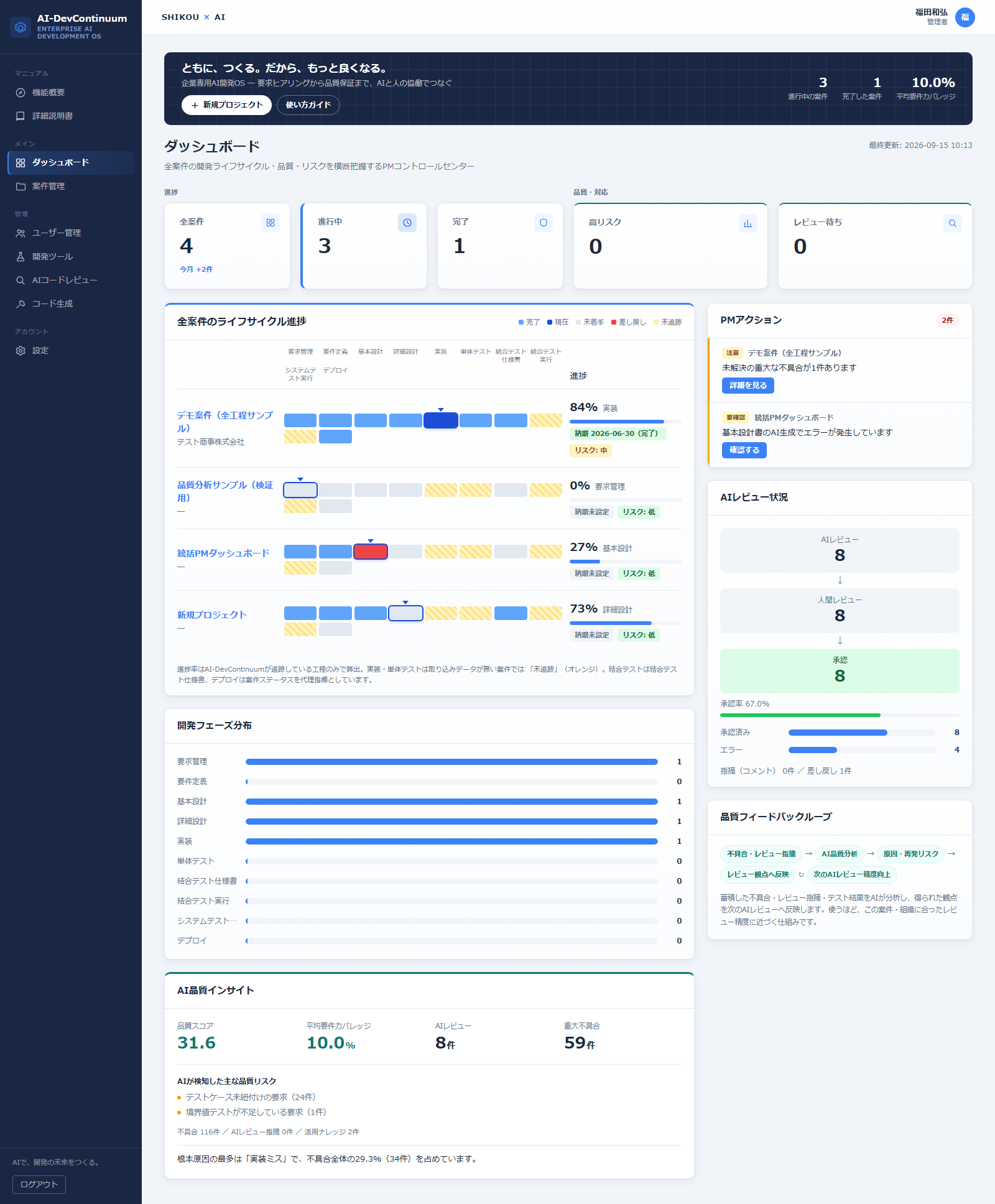This screenshot has height=1204, width=995.
Task: Click the grid icon on 全案件 card
Action: 271,223
